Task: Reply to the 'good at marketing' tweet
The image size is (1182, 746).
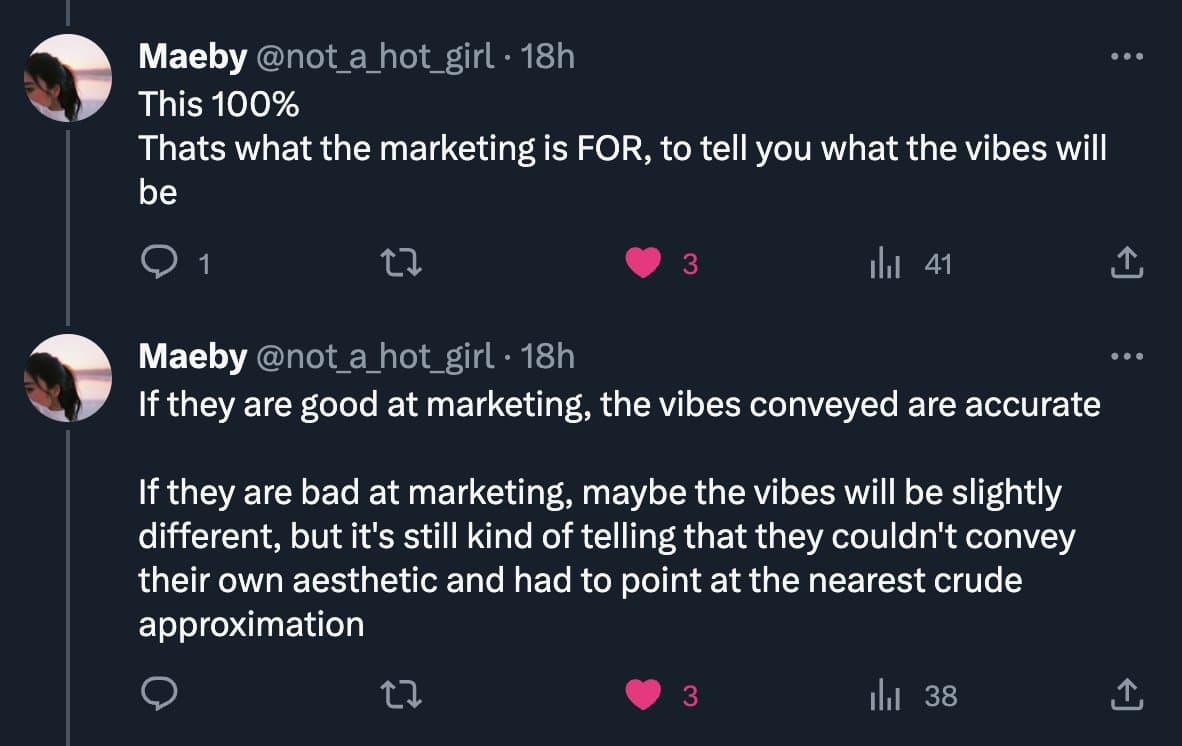Action: pos(159,695)
